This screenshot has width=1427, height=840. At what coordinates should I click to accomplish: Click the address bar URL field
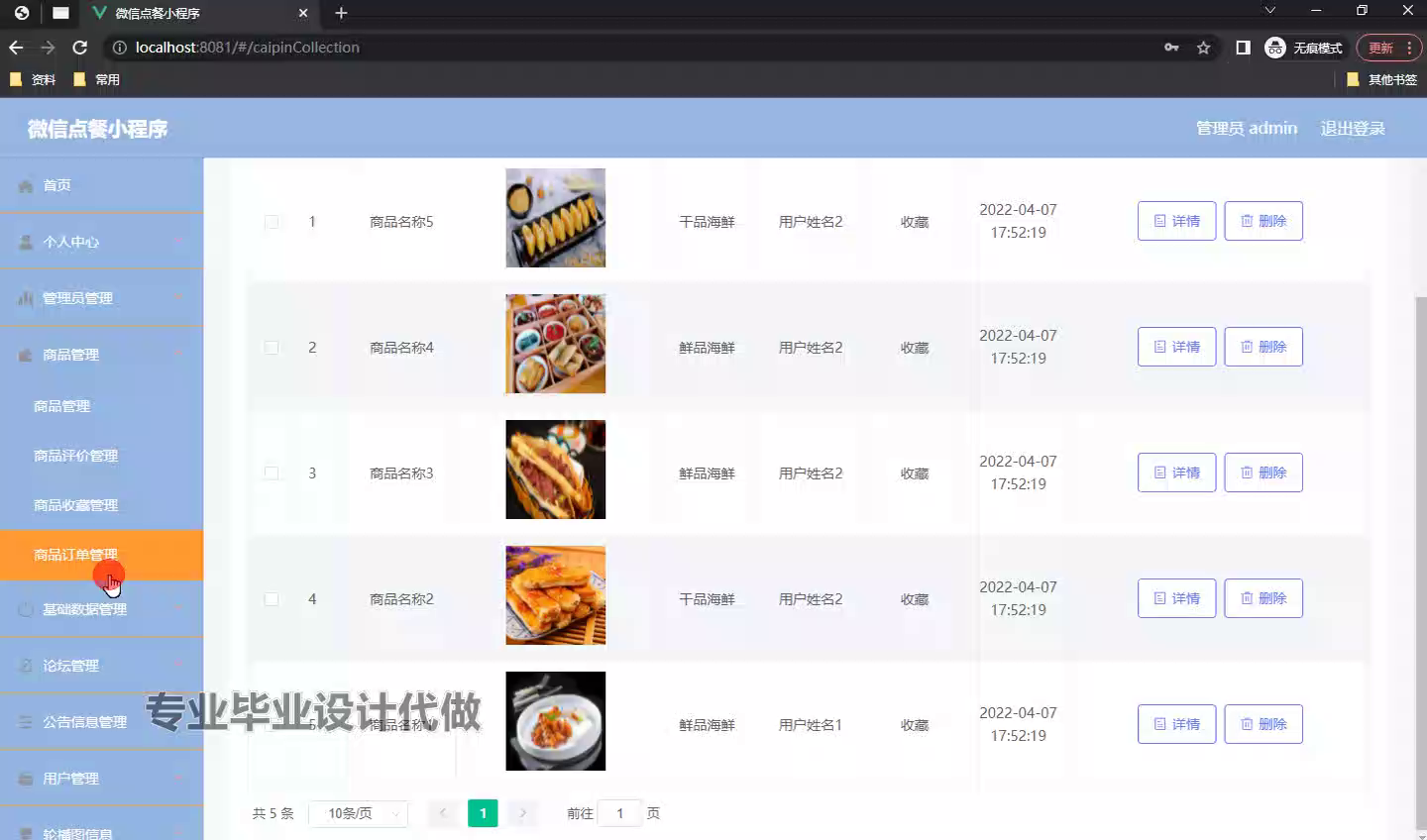pyautogui.click(x=634, y=48)
